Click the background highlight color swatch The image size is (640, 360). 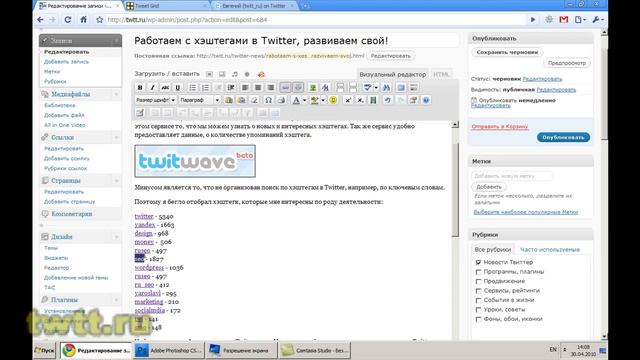(x=315, y=100)
